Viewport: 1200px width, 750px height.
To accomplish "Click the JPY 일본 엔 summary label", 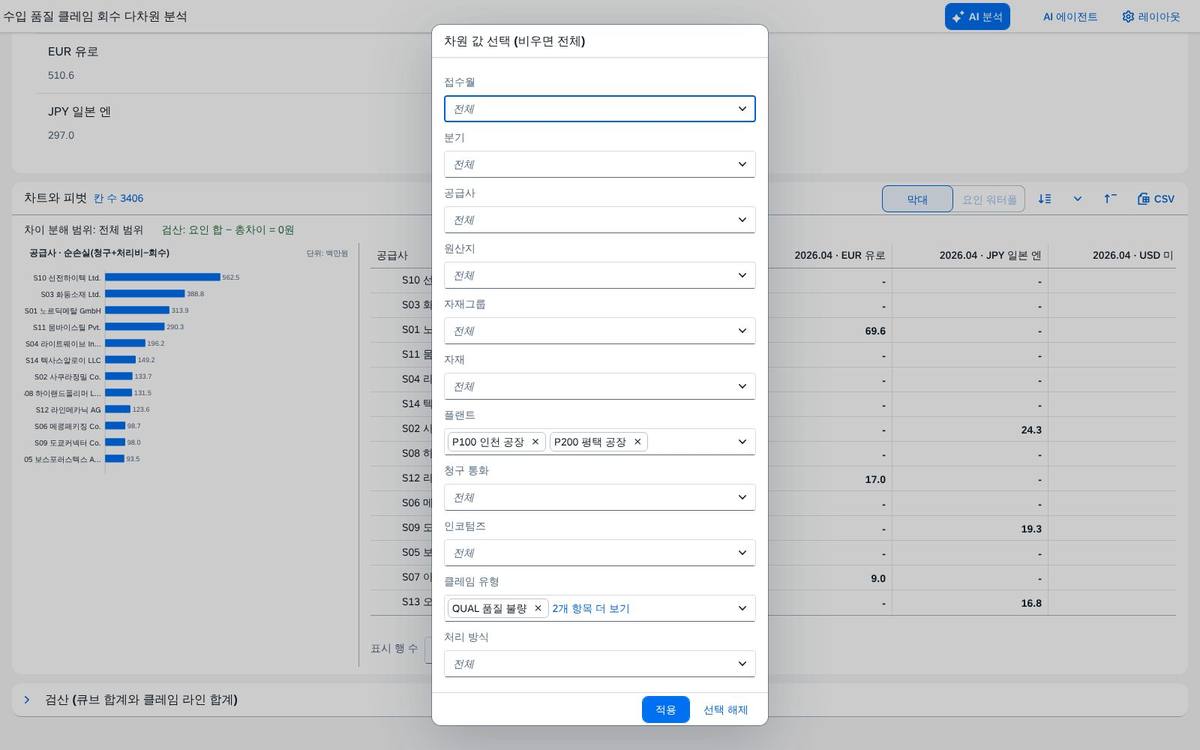I will click(x=79, y=112).
